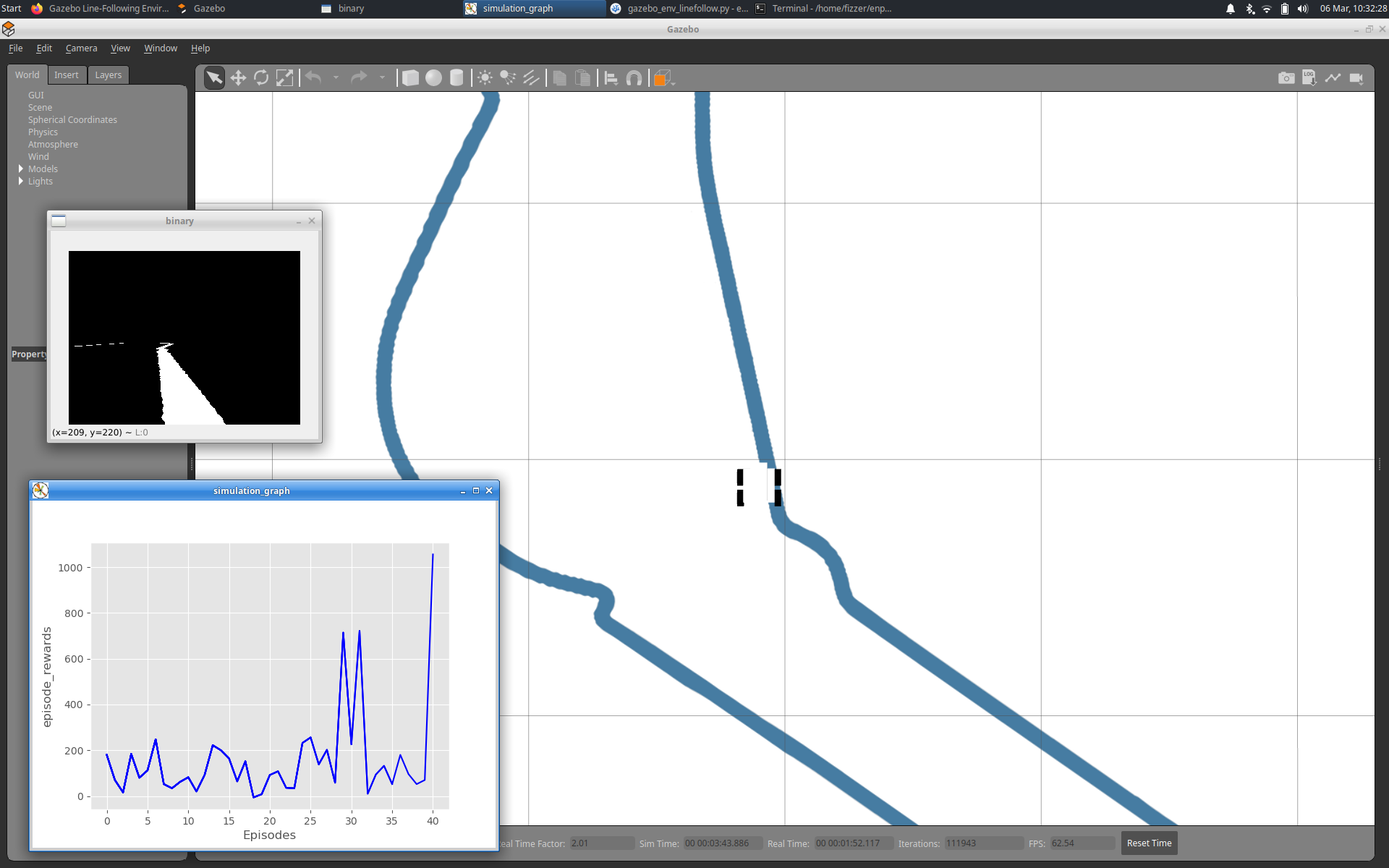Select the scale mode tool
Image resolution: width=1389 pixels, height=868 pixels.
pos(284,78)
